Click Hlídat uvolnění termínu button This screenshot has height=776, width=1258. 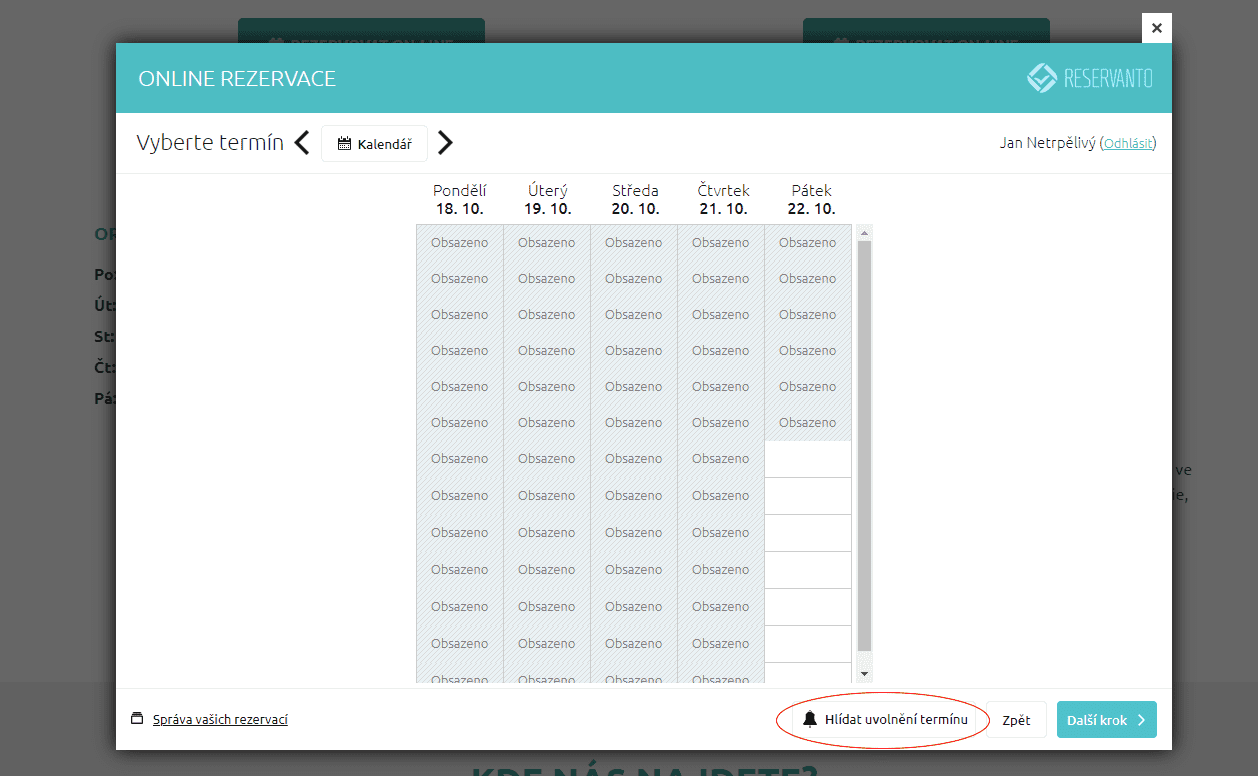coord(884,720)
